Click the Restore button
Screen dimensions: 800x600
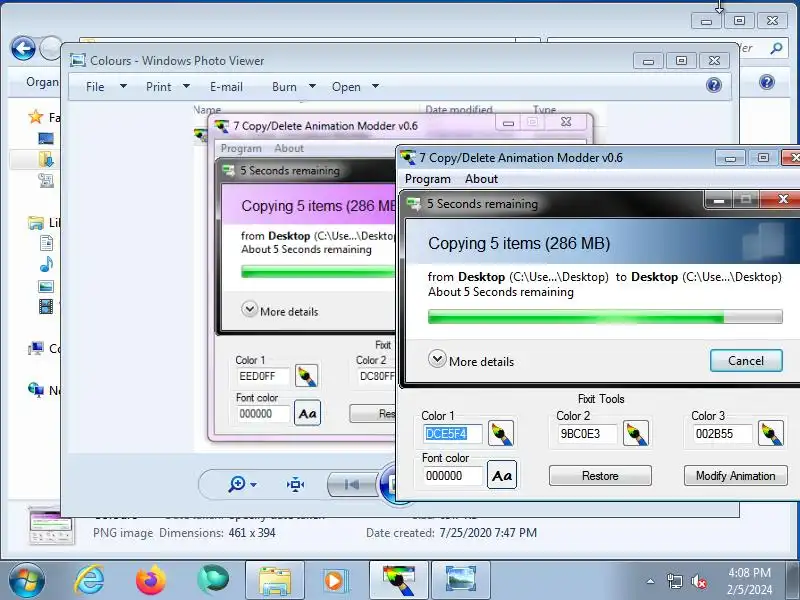coord(600,476)
